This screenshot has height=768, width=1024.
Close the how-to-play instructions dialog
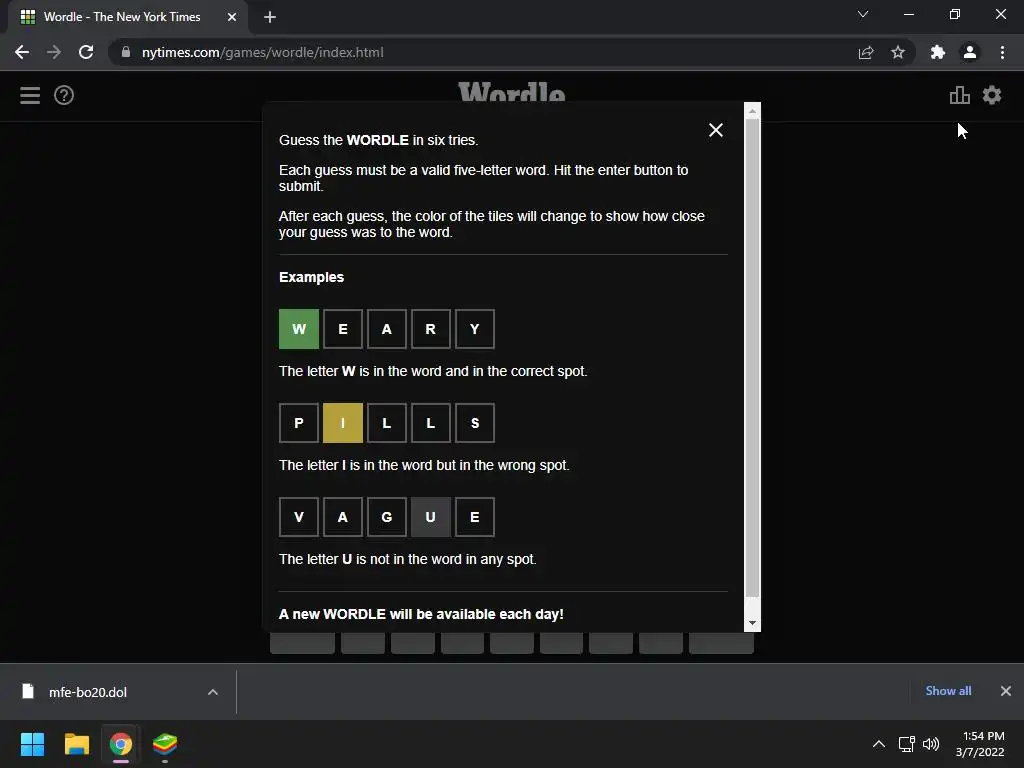click(x=716, y=130)
